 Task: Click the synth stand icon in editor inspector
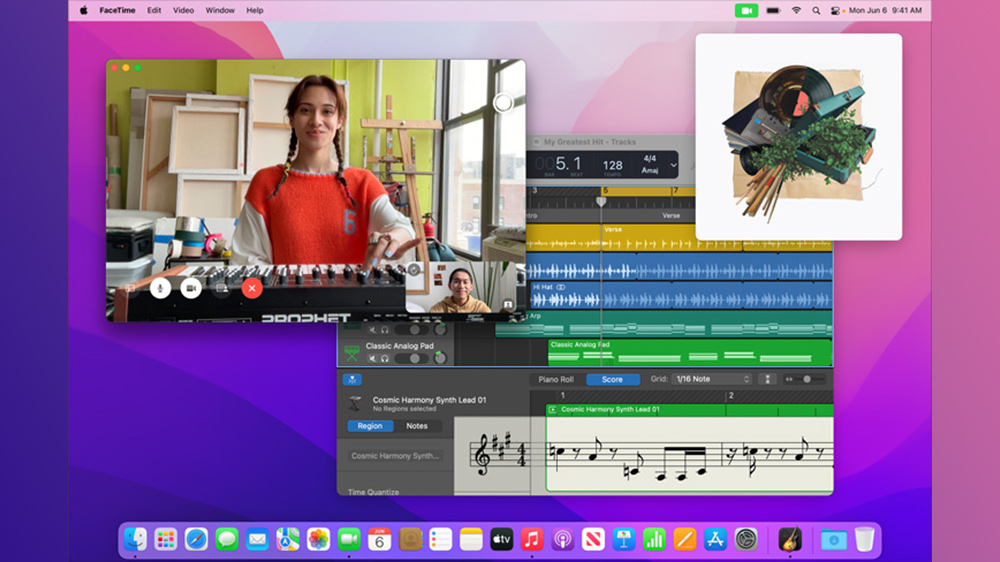coord(355,403)
